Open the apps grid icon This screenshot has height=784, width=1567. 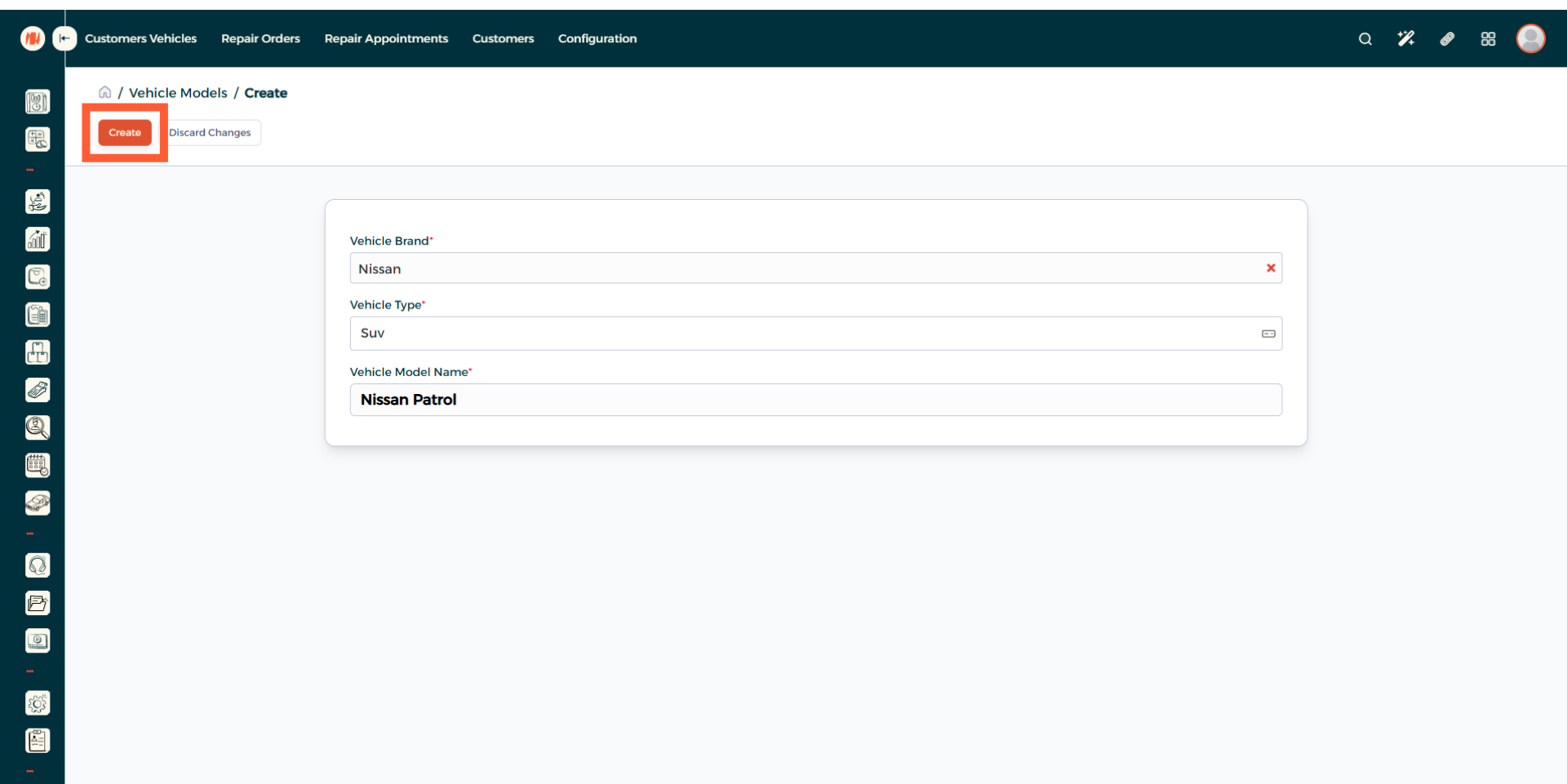(x=1488, y=38)
